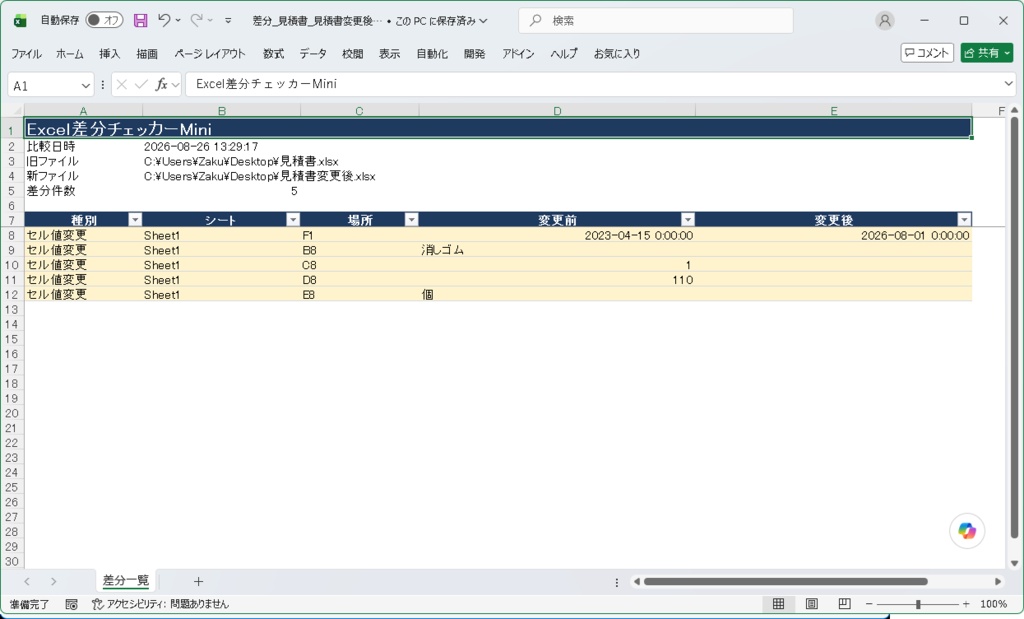
Task: Select the 旧ファイル label cell
Action: click(x=84, y=161)
